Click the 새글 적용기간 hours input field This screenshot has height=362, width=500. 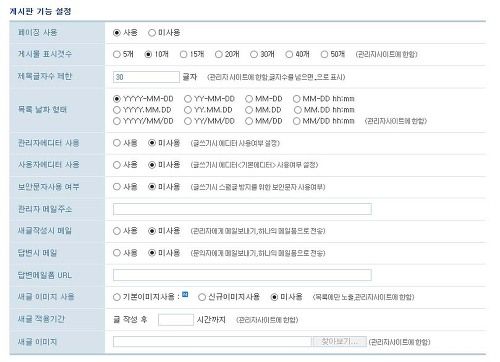coord(176,320)
